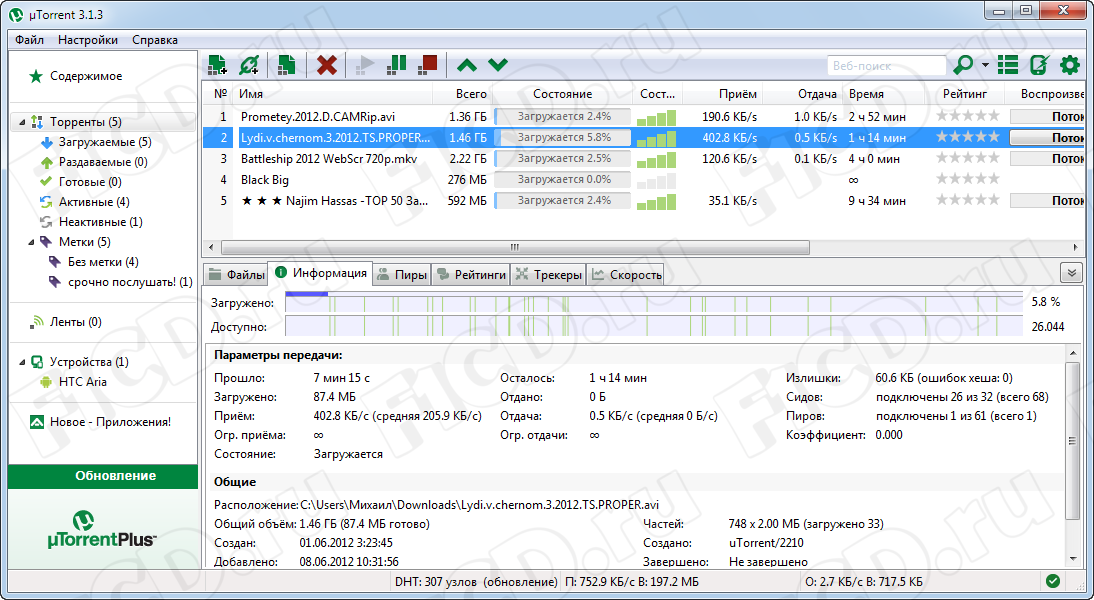Click the DHT: 307 узлов status text

point(477,581)
